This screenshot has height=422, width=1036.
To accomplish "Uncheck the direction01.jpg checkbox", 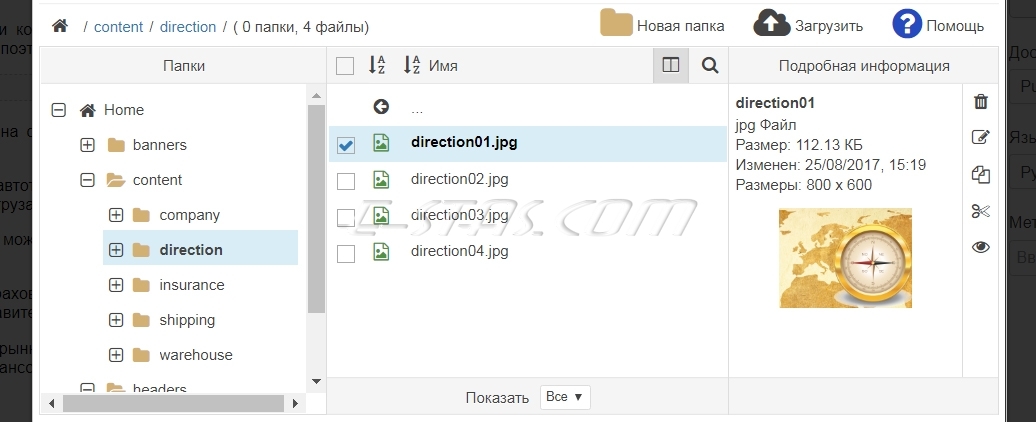I will [346, 145].
